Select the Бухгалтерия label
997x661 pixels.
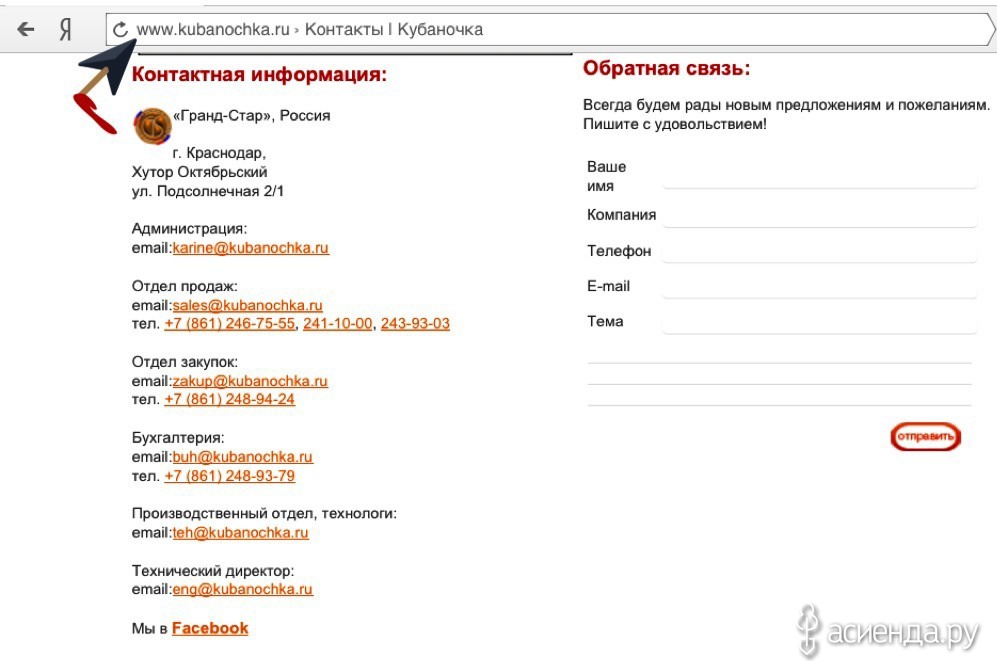pyautogui.click(x=178, y=438)
